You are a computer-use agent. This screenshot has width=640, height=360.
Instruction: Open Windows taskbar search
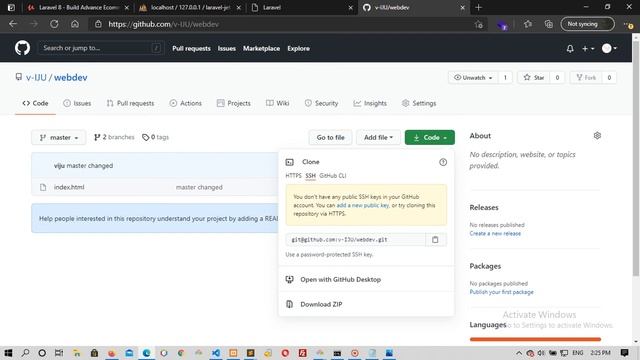[x=25, y=353]
